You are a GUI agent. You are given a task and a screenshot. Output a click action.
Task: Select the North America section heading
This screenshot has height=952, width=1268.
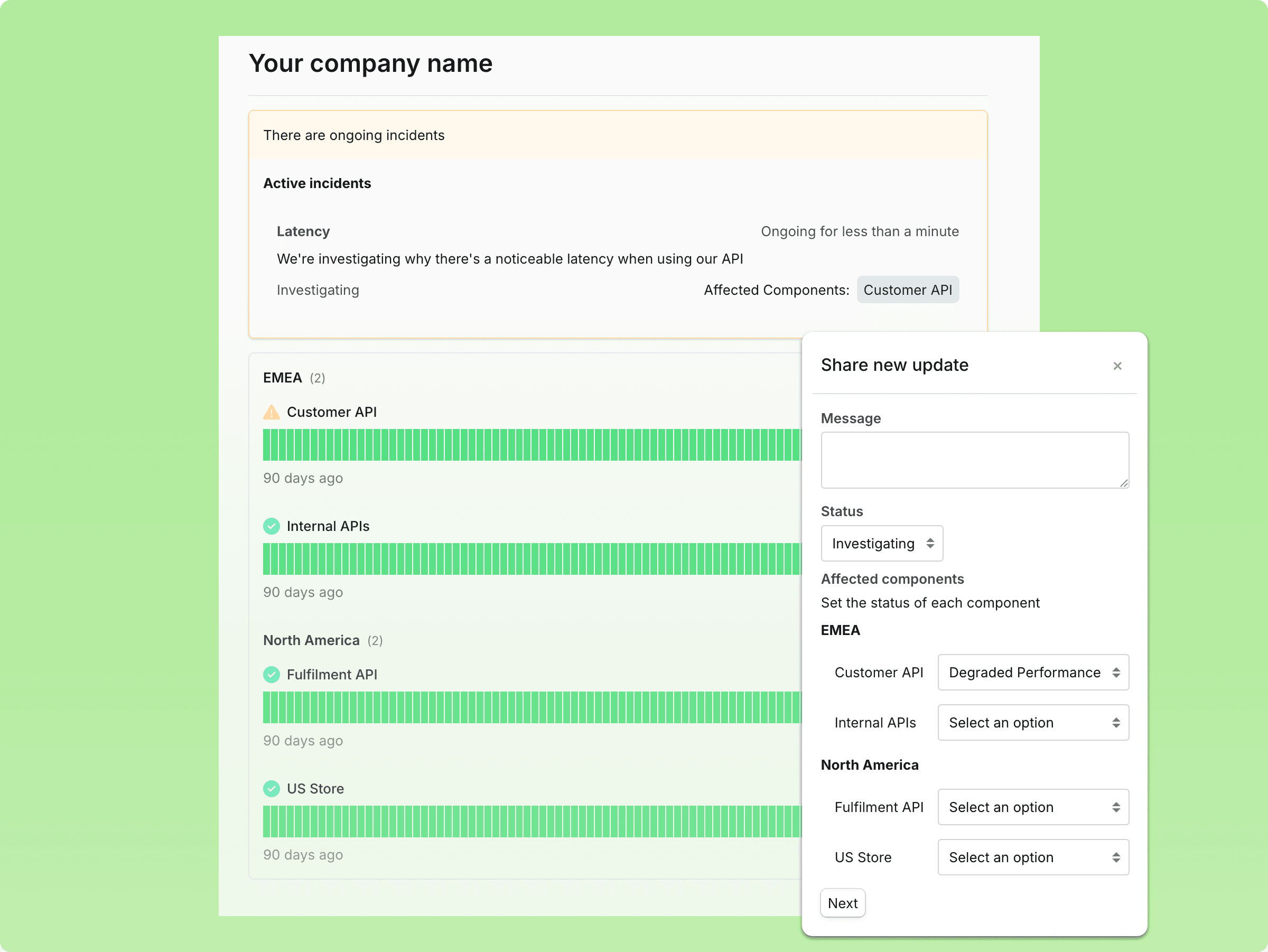(x=311, y=640)
